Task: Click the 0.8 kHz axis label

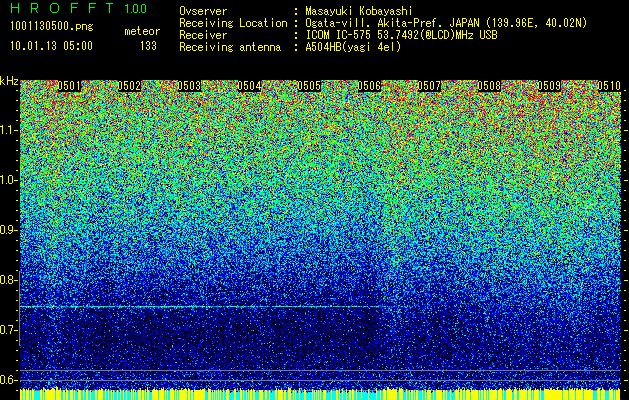Action: (9, 280)
